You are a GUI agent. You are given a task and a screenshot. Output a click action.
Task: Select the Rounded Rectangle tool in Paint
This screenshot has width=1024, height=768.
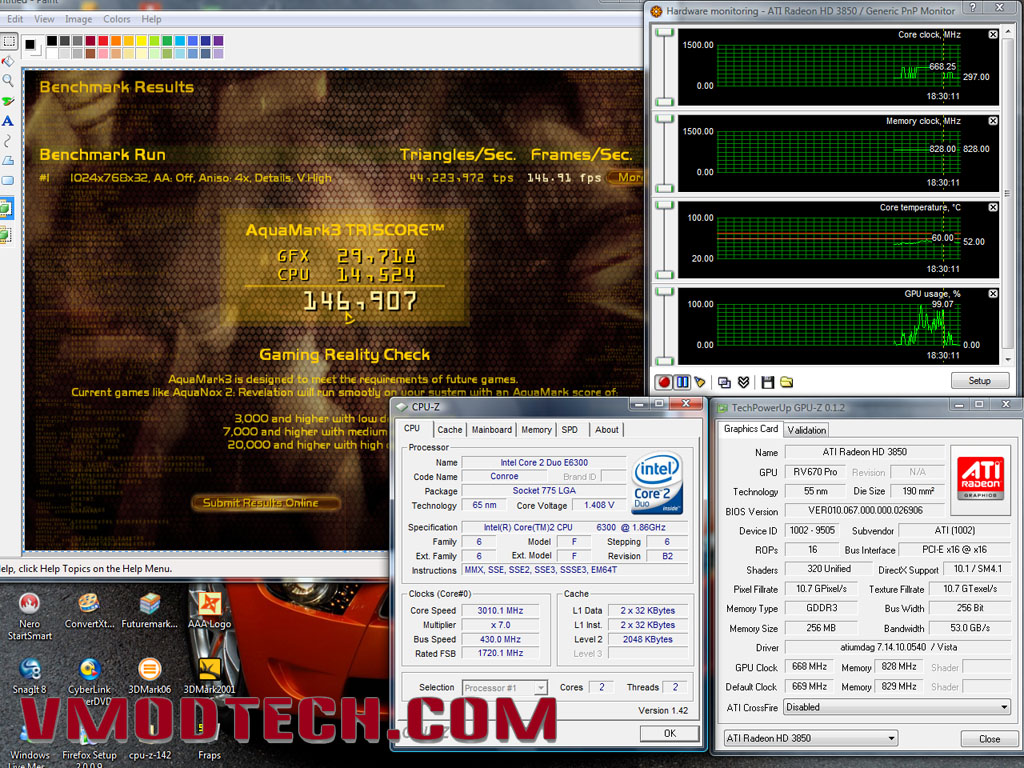8,180
